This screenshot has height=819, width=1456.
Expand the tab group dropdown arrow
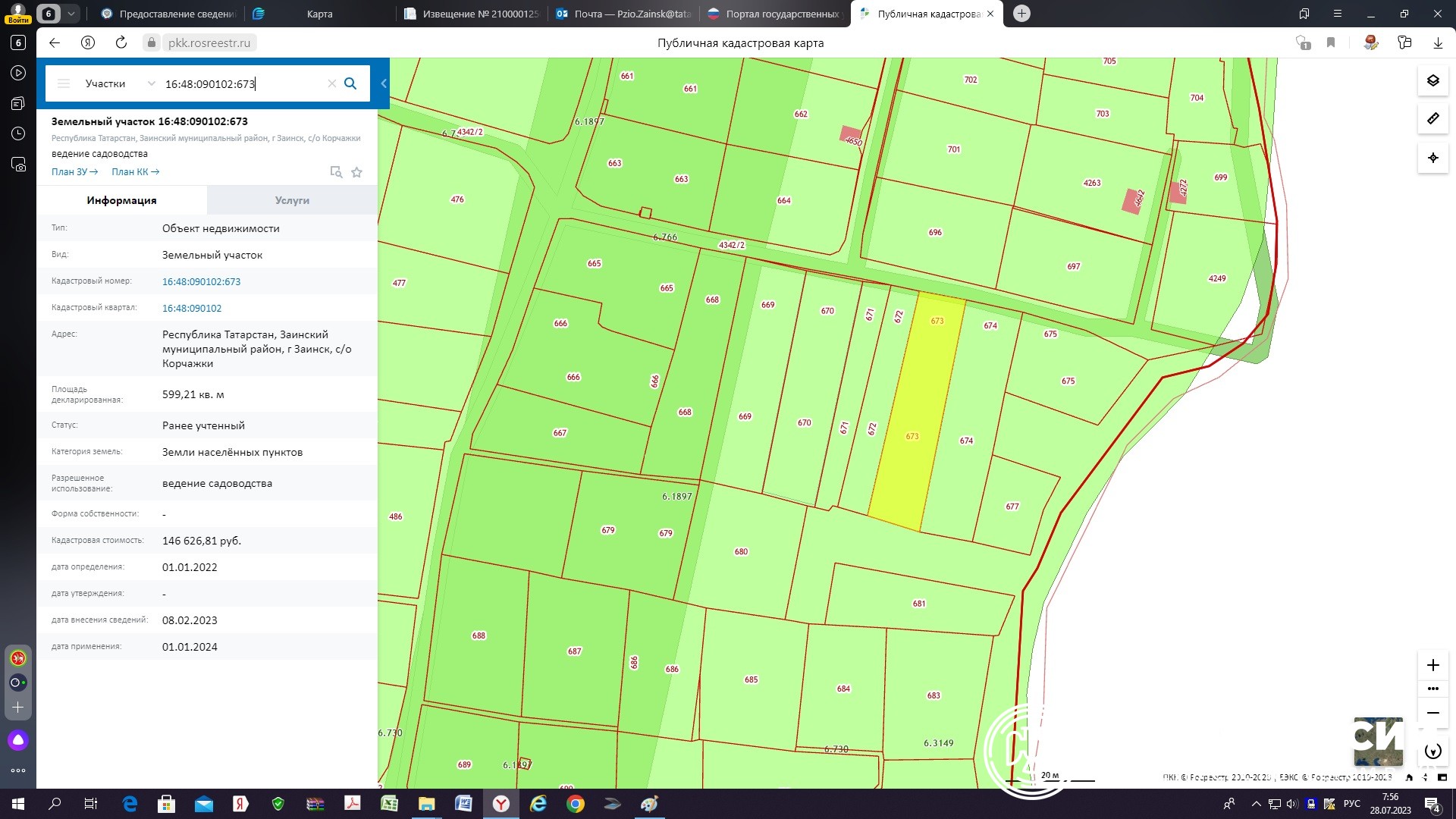(x=71, y=14)
